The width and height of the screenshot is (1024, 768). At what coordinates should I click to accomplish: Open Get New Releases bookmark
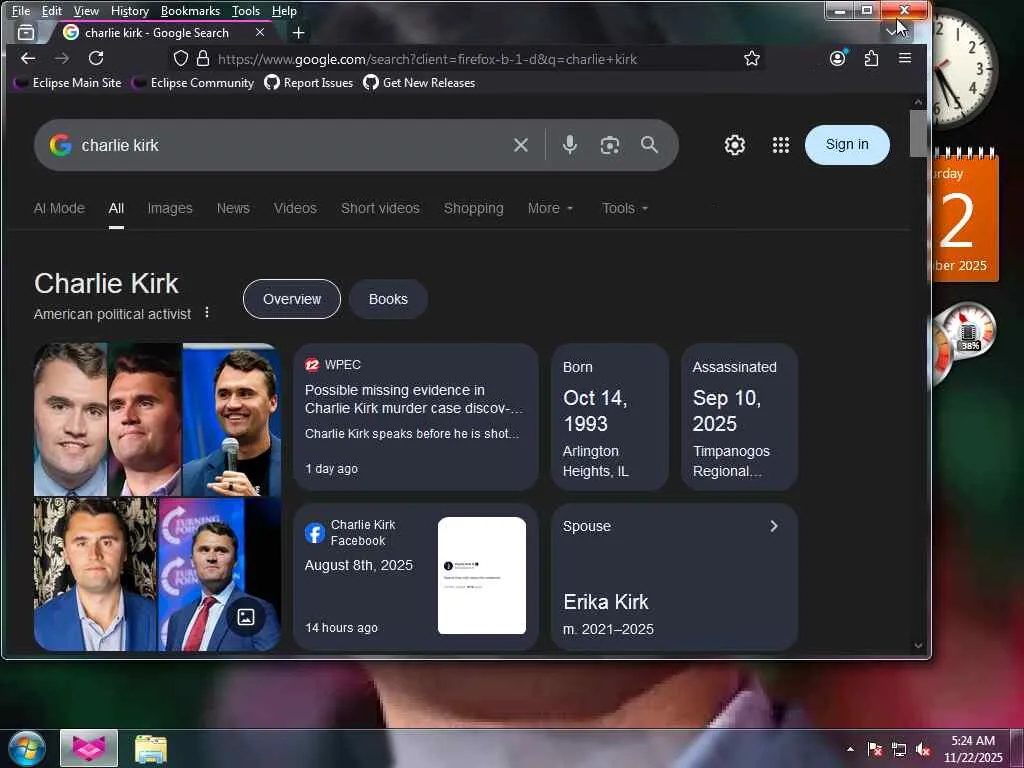[419, 83]
